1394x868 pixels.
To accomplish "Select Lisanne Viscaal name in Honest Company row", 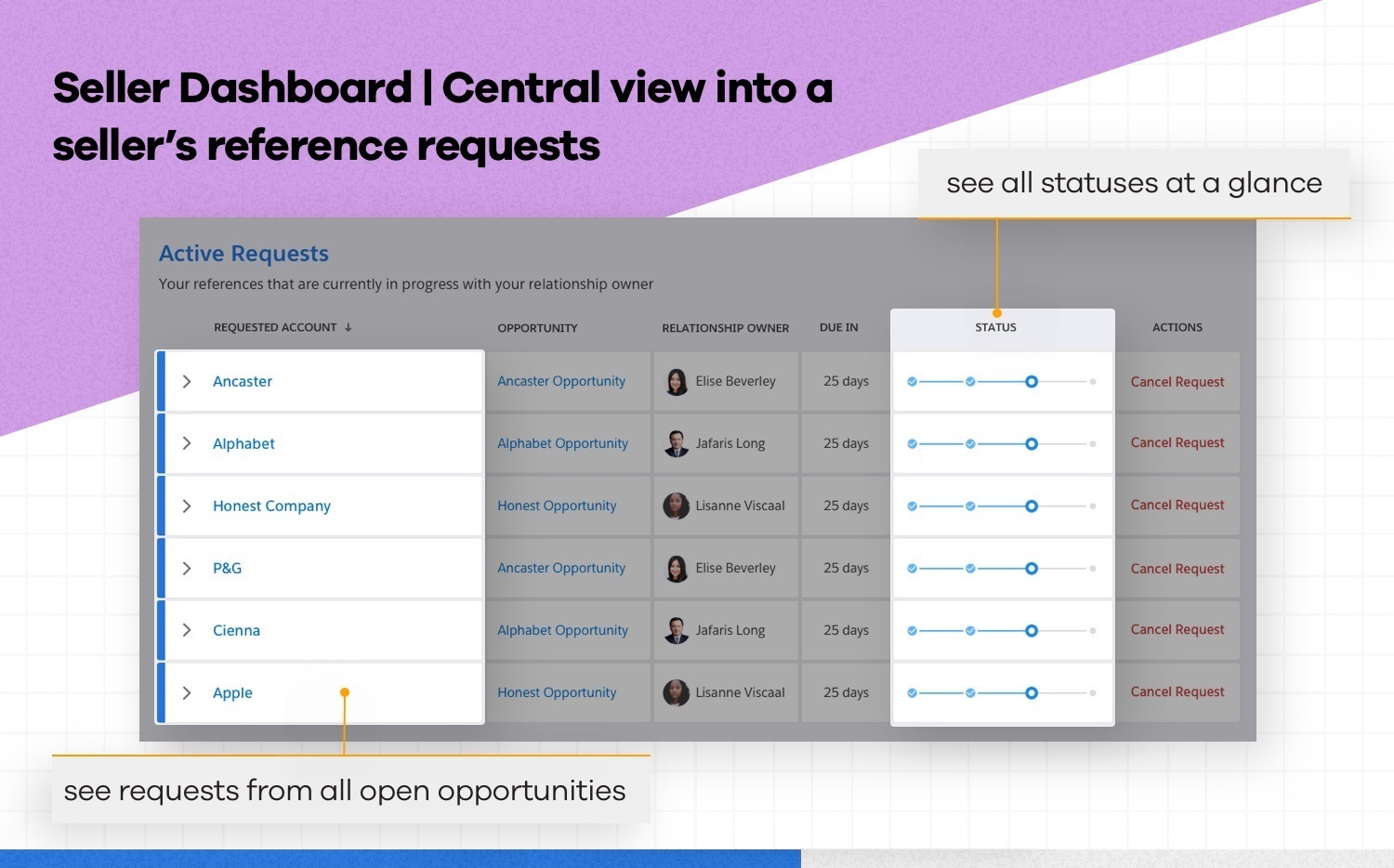I will (x=740, y=506).
